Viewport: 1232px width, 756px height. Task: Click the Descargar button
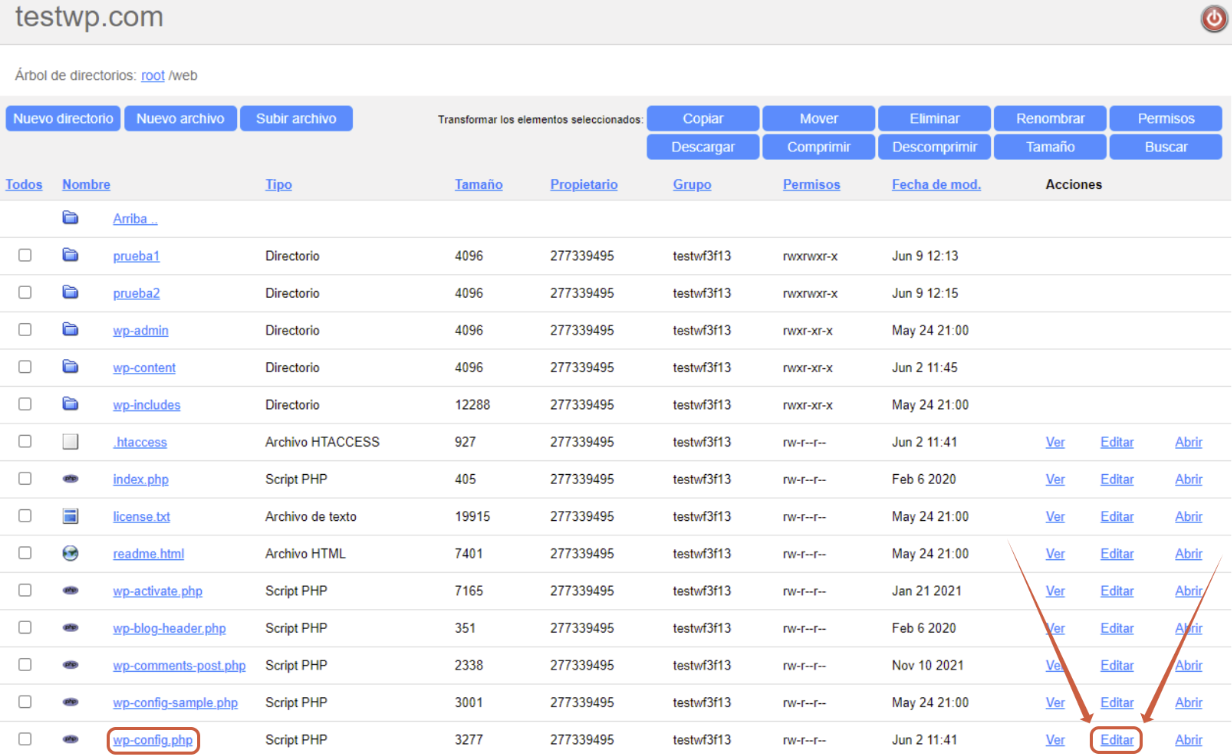pos(703,147)
